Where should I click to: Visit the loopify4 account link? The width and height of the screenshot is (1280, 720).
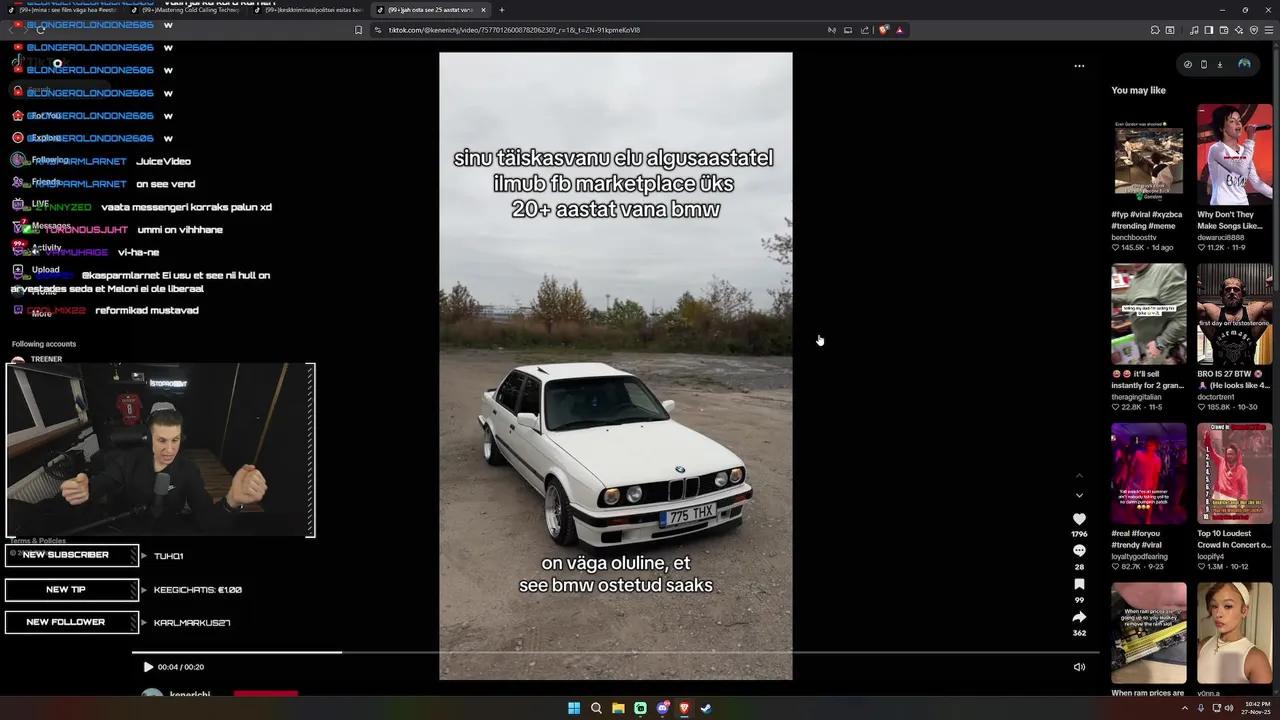1210,556
